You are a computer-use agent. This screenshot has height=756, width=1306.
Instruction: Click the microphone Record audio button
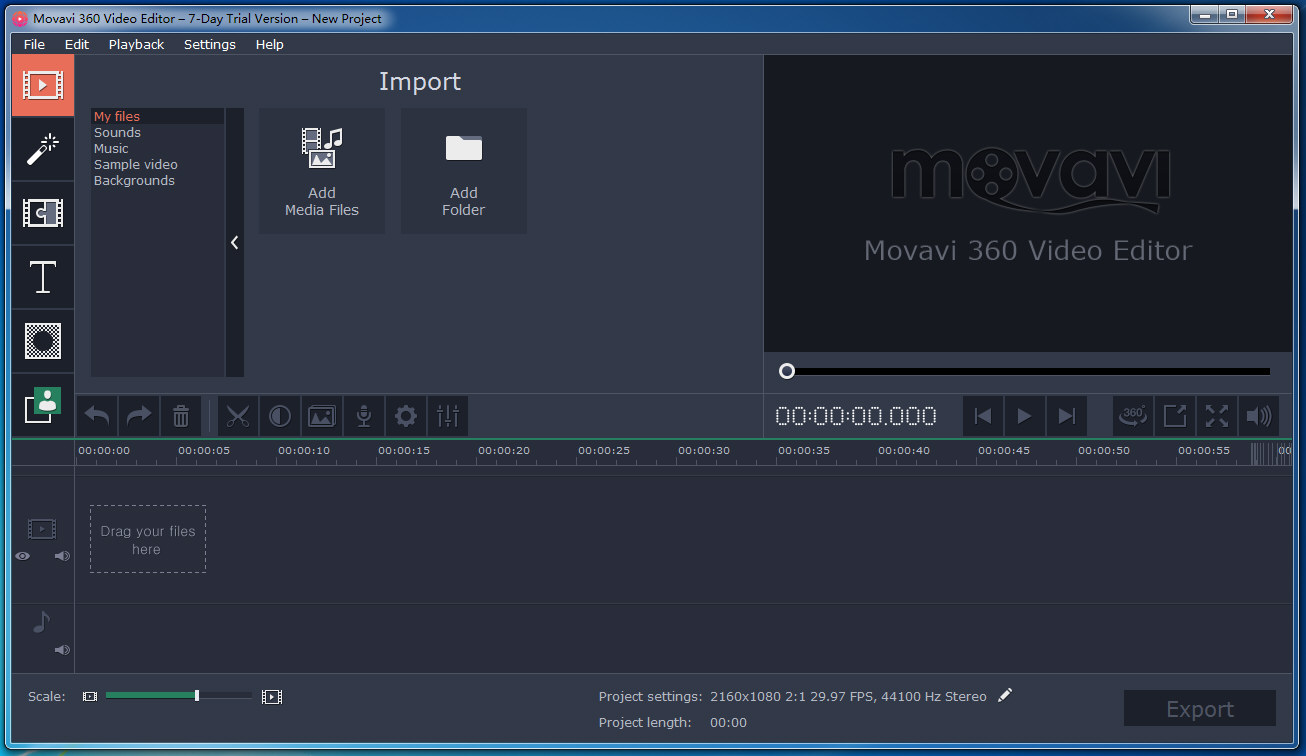click(364, 416)
